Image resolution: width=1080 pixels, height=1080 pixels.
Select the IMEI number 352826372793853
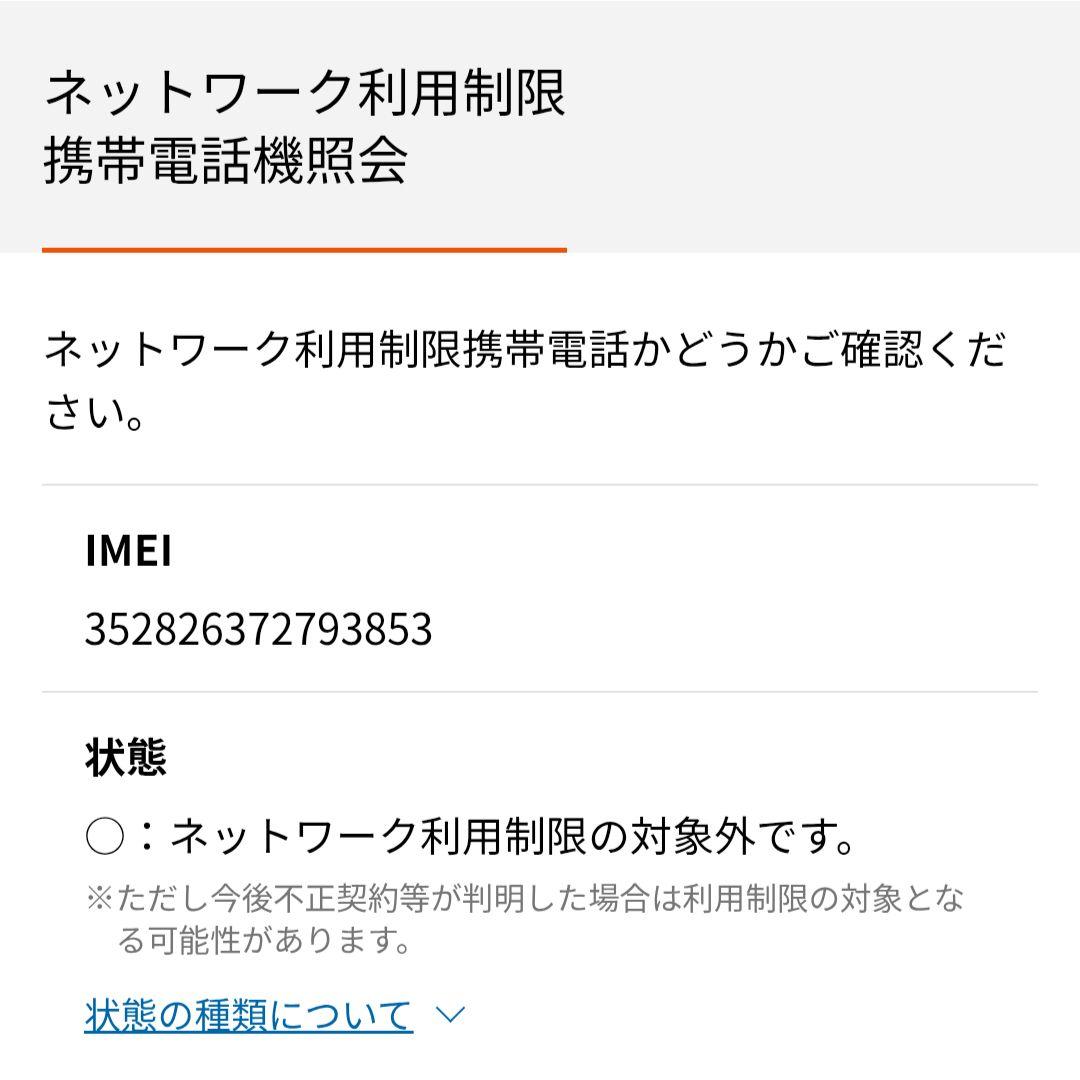[258, 628]
